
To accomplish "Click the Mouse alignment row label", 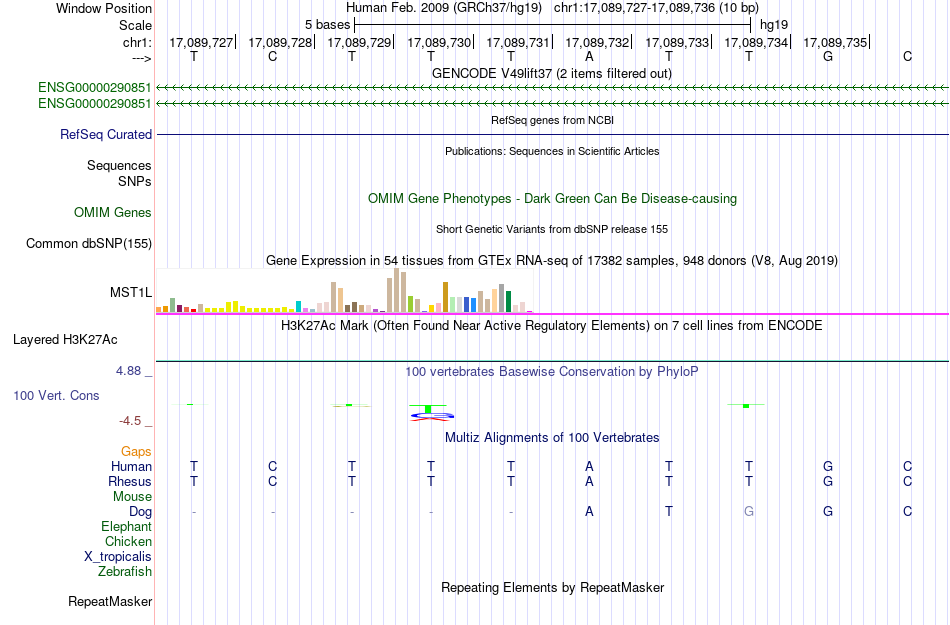I will 133,497.
